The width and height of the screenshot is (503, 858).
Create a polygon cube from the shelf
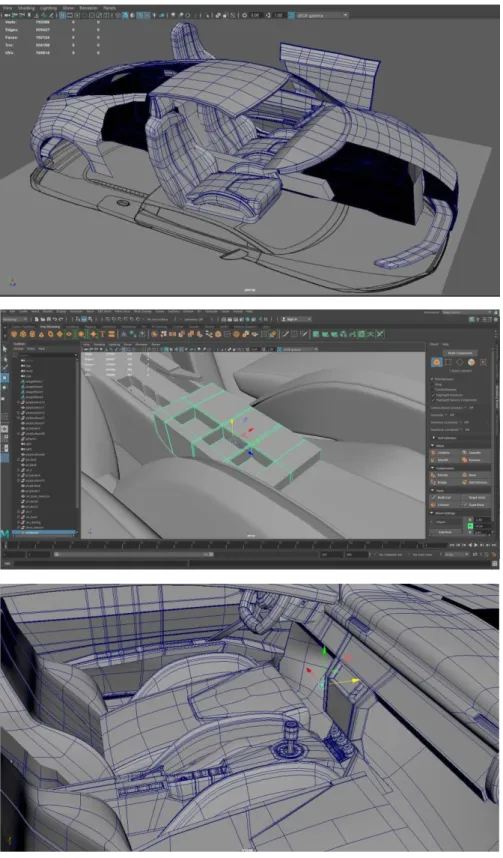pos(22,334)
